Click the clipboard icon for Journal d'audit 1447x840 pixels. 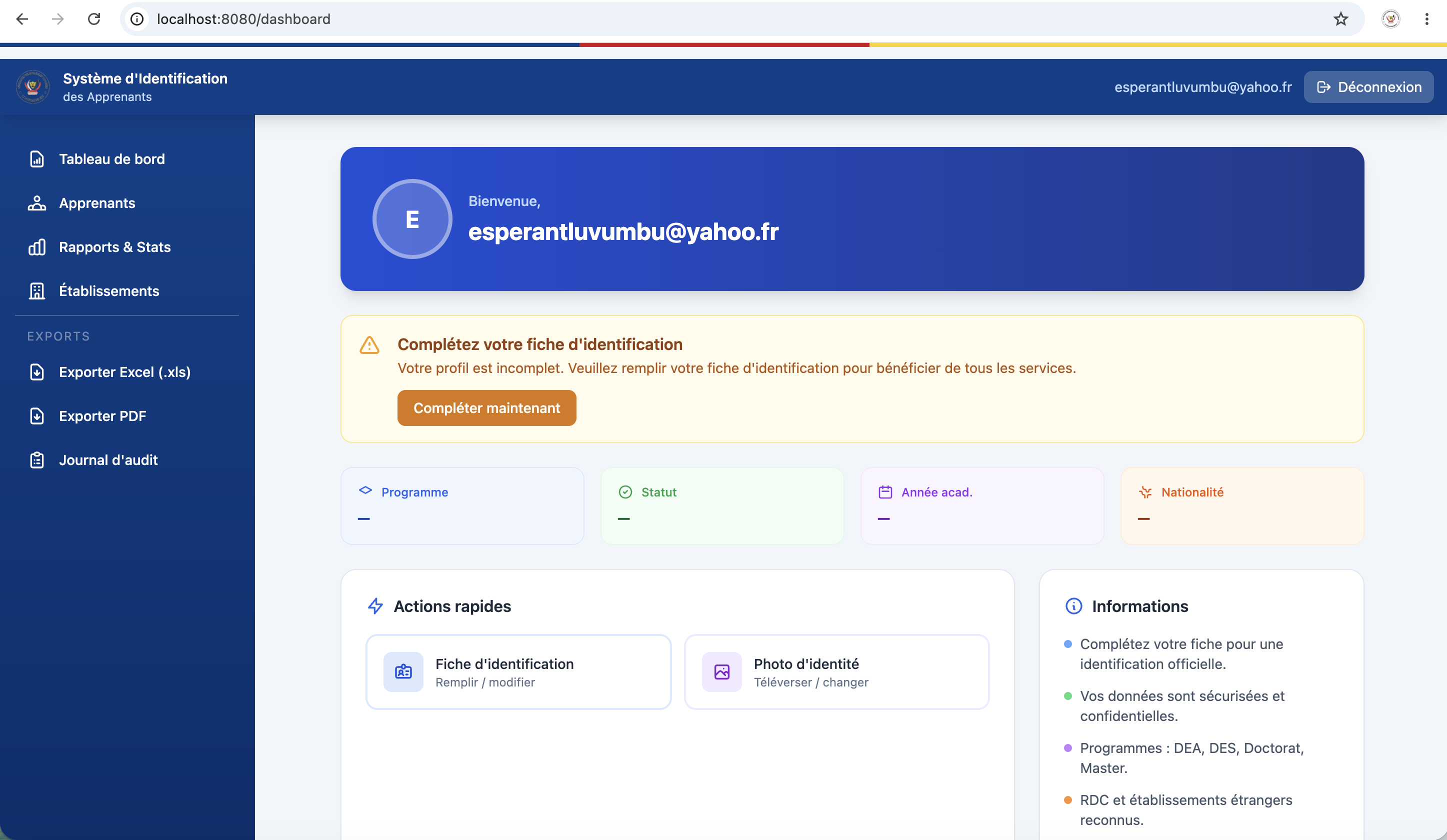(x=36, y=460)
